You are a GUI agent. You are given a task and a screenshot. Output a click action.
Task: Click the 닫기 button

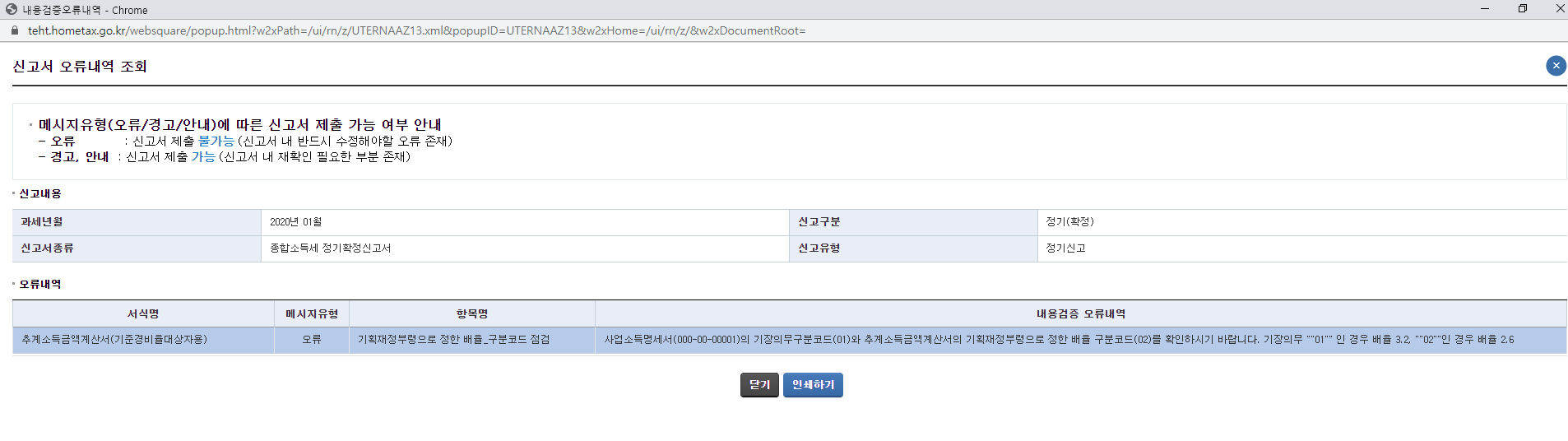759,385
